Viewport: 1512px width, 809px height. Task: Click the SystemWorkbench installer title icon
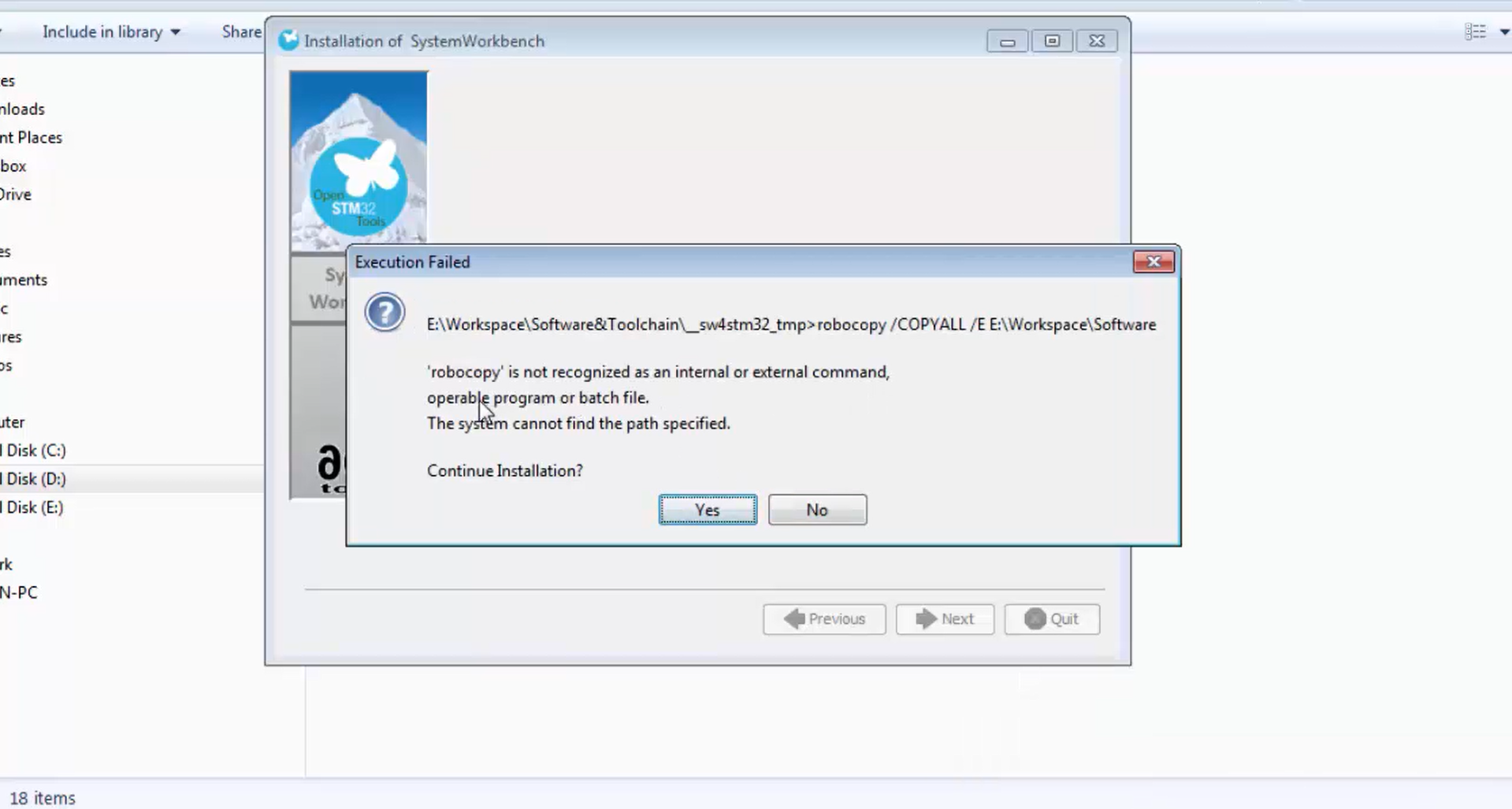288,40
